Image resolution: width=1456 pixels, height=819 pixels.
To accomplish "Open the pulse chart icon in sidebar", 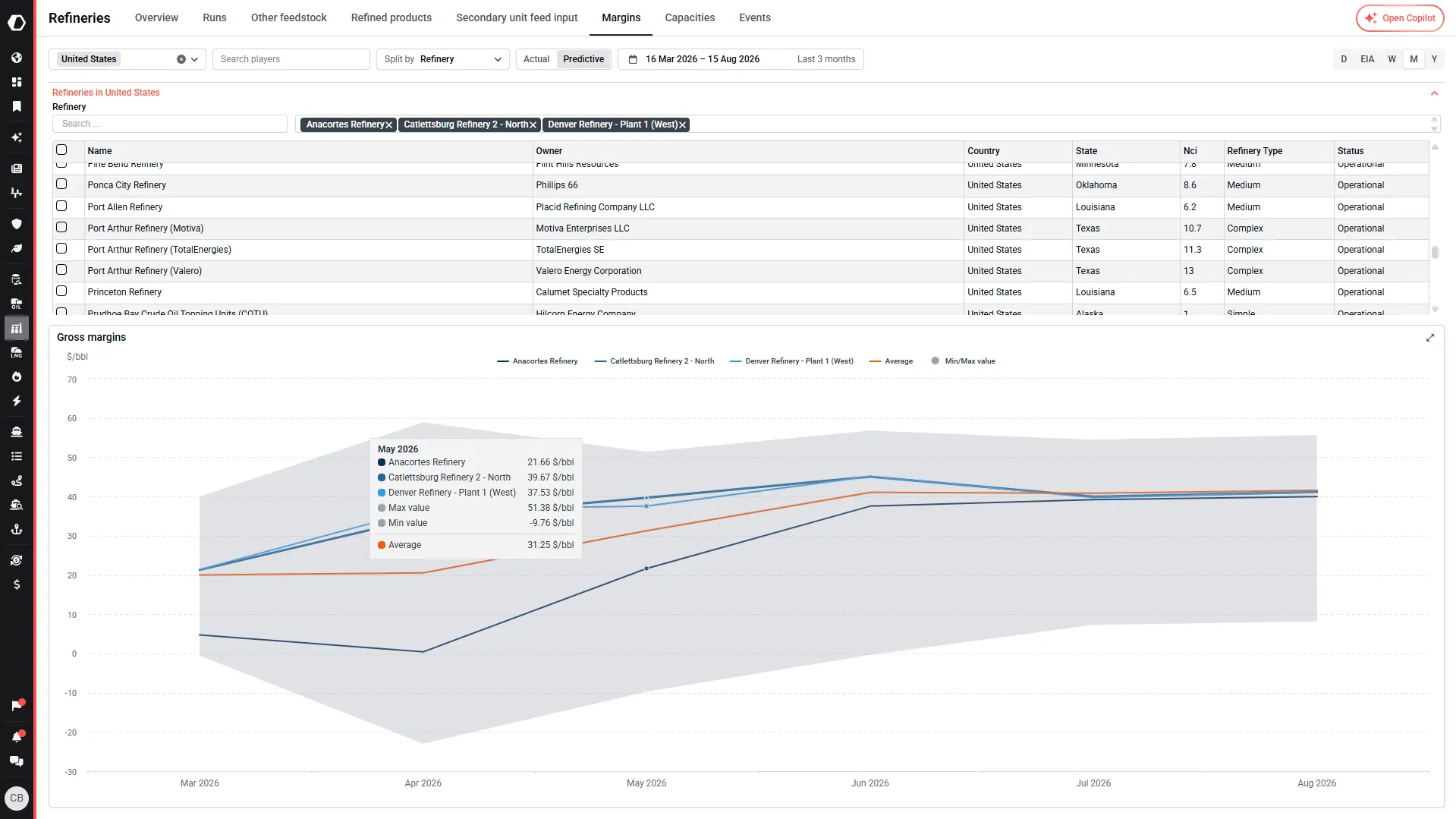I will 17,193.
